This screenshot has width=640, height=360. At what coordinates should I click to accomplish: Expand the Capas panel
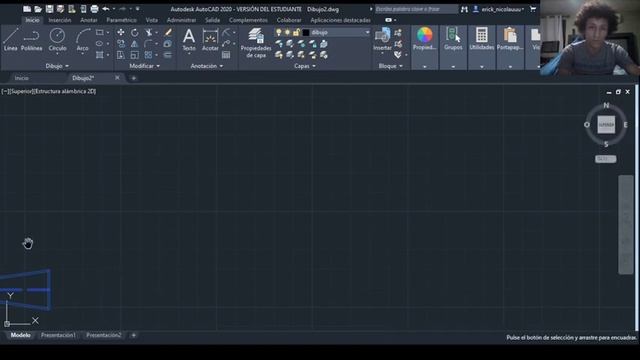[x=304, y=66]
